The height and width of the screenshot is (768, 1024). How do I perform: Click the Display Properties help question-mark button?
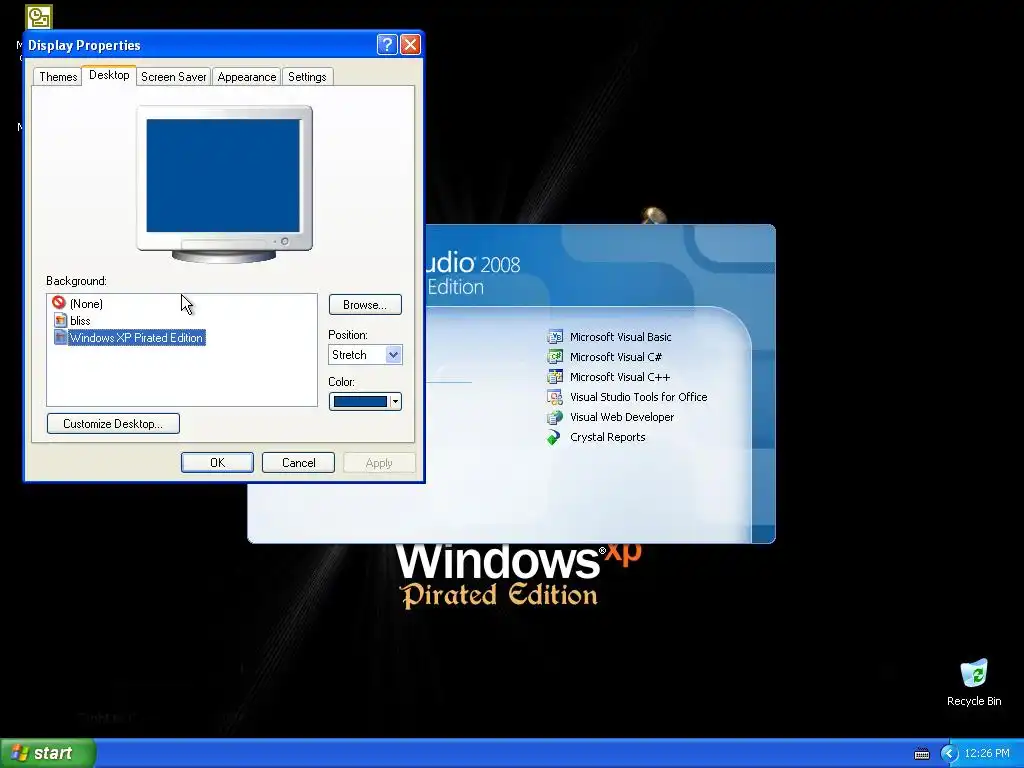[x=387, y=44]
